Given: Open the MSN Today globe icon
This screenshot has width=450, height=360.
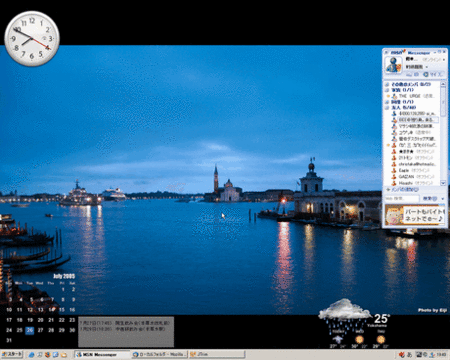Looking at the screenshot, I should (426, 74).
